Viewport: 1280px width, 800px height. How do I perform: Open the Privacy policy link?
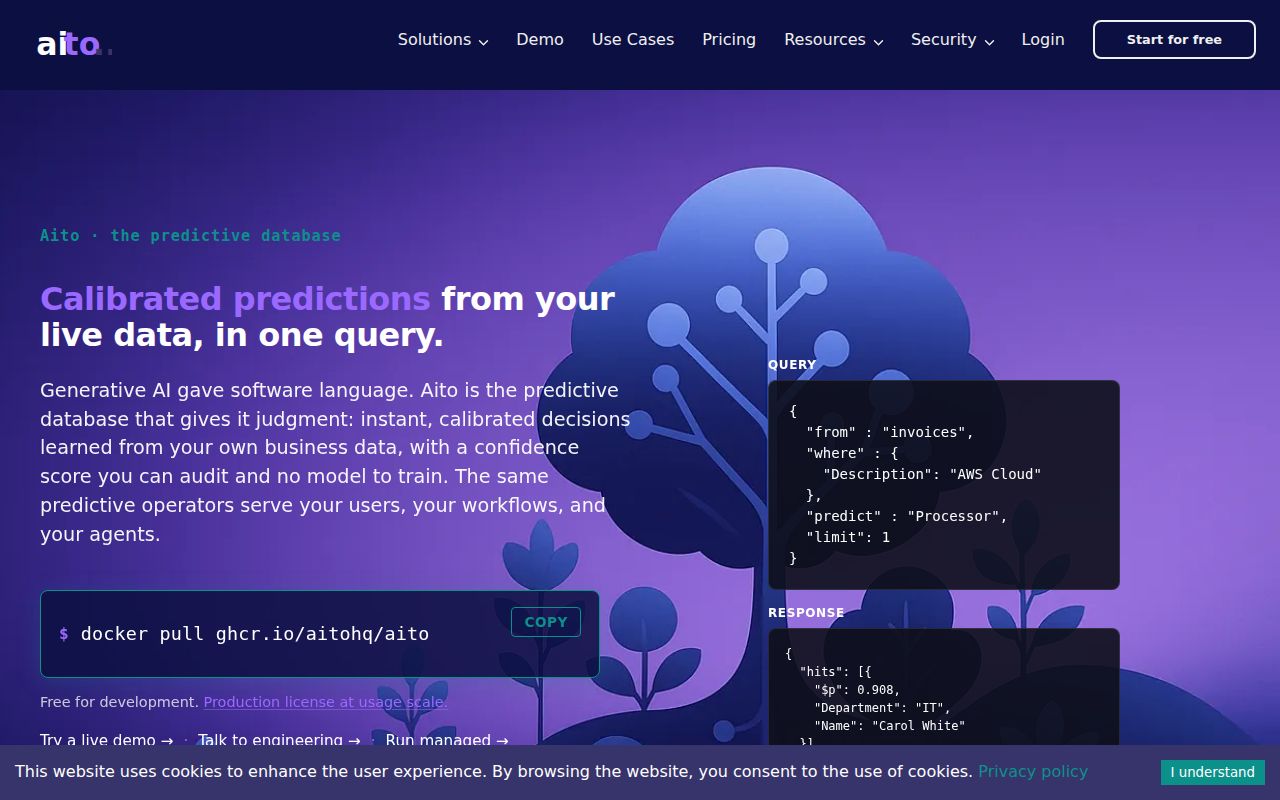[1033, 772]
